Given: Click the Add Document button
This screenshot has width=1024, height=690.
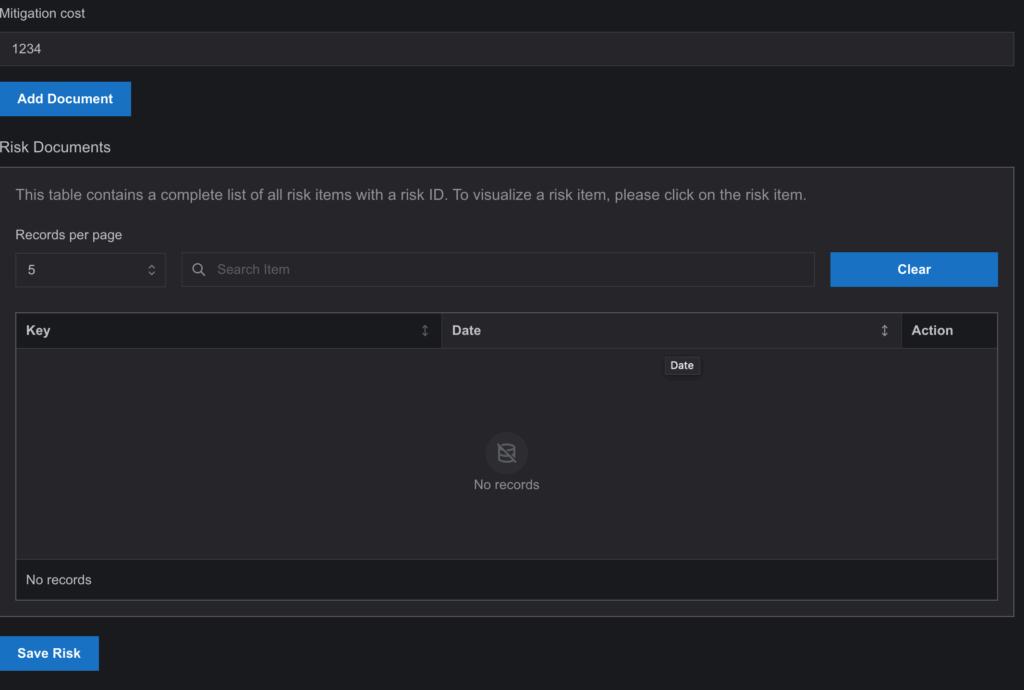Looking at the screenshot, I should (x=65, y=99).
